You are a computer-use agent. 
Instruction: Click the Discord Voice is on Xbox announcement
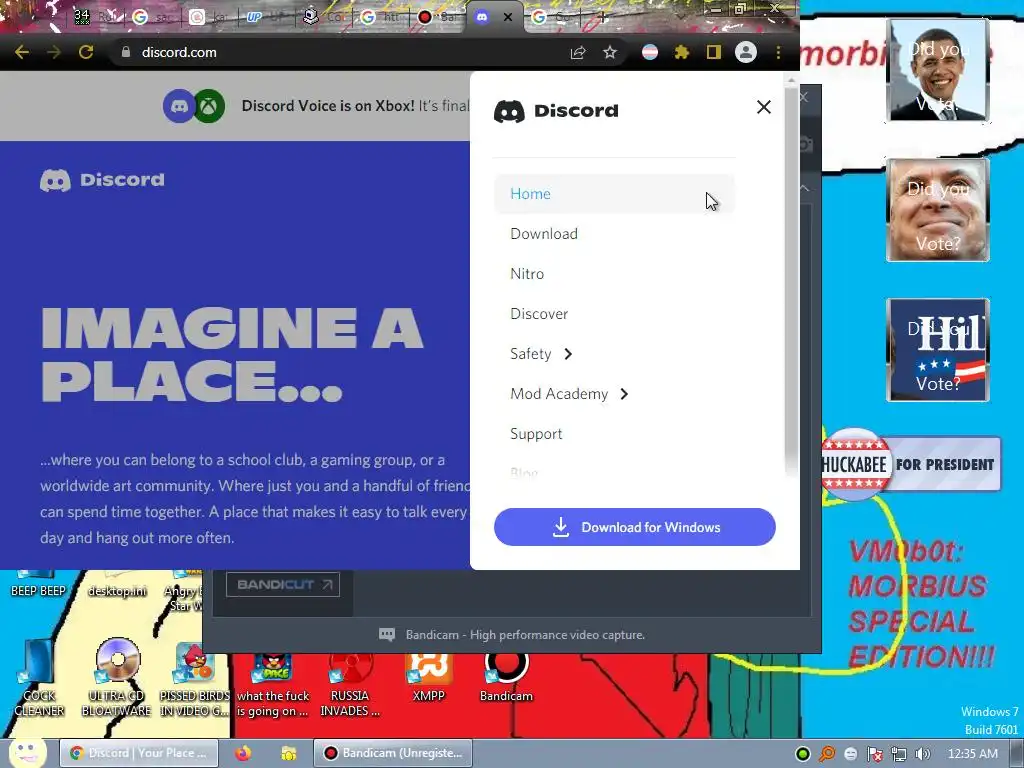[356, 106]
